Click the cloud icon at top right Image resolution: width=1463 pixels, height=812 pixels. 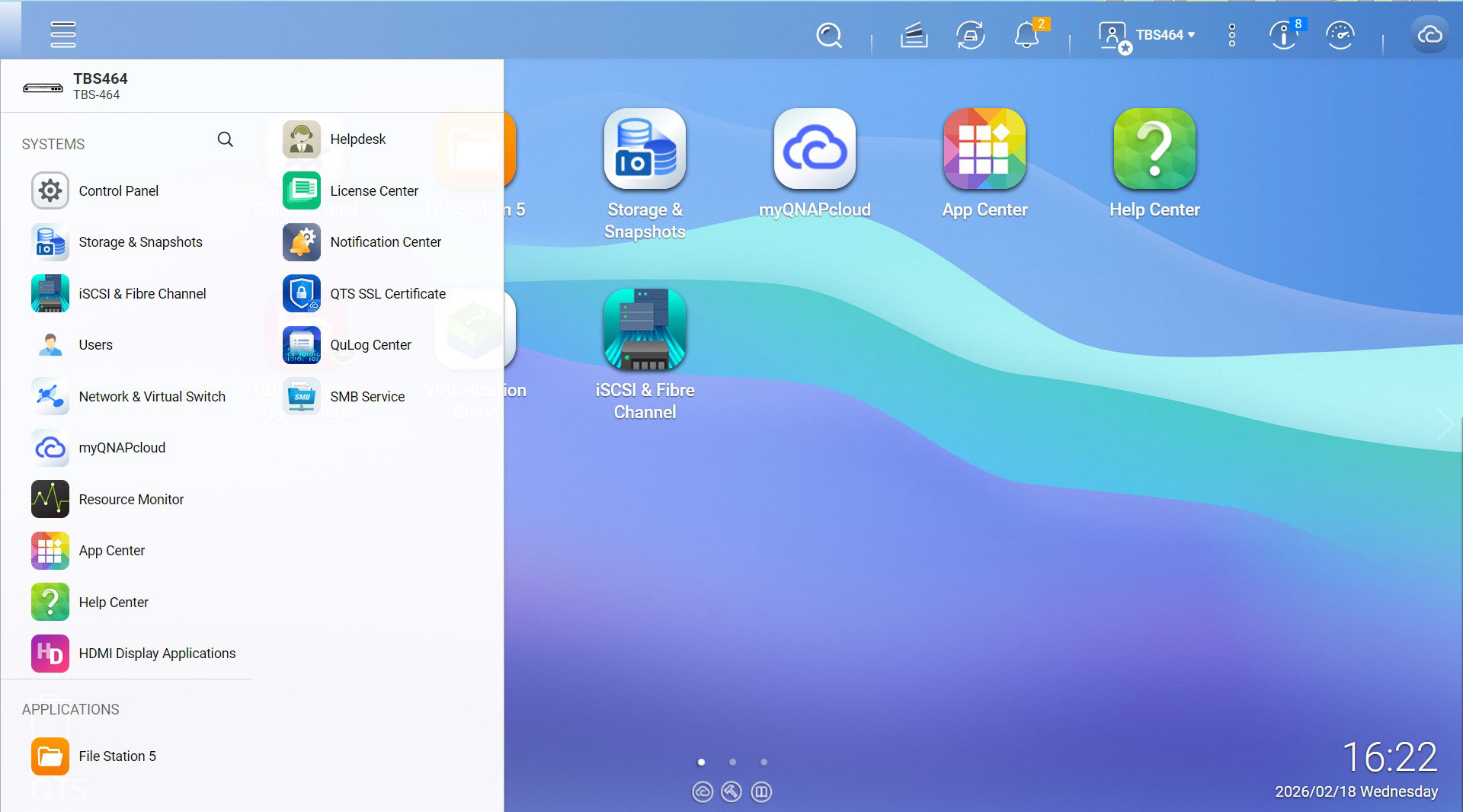coord(1429,35)
